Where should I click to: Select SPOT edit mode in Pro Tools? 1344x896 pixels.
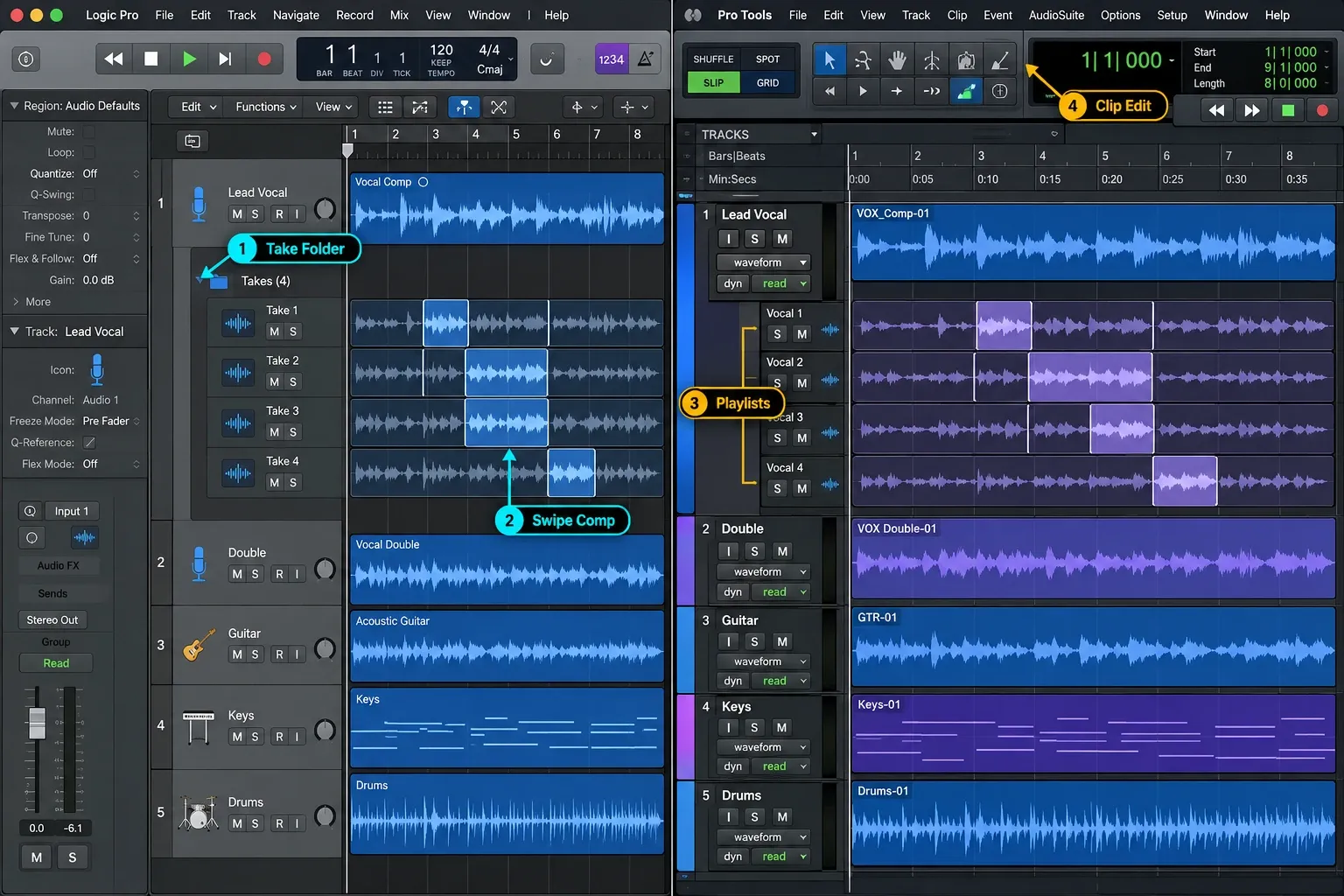coord(767,59)
